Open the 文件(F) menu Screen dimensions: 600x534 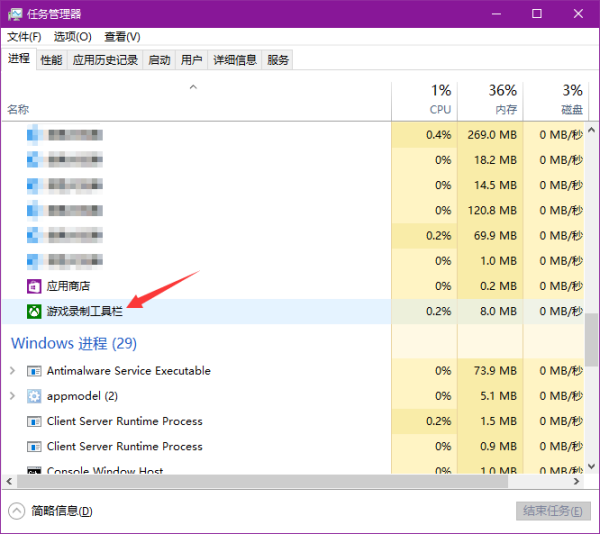(x=24, y=37)
